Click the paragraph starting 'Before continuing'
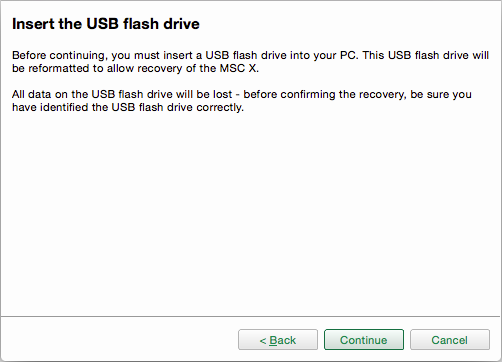502x362 pixels. [250, 62]
